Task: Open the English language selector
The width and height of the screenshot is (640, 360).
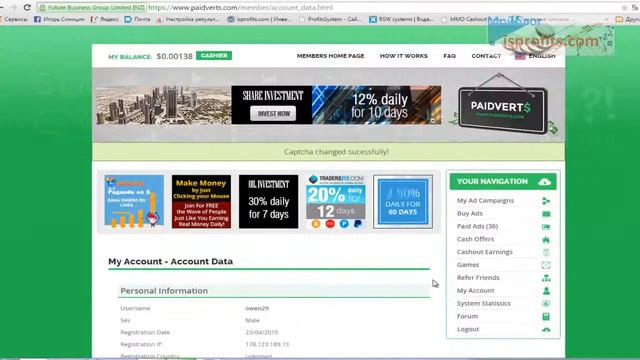Action: coord(542,56)
